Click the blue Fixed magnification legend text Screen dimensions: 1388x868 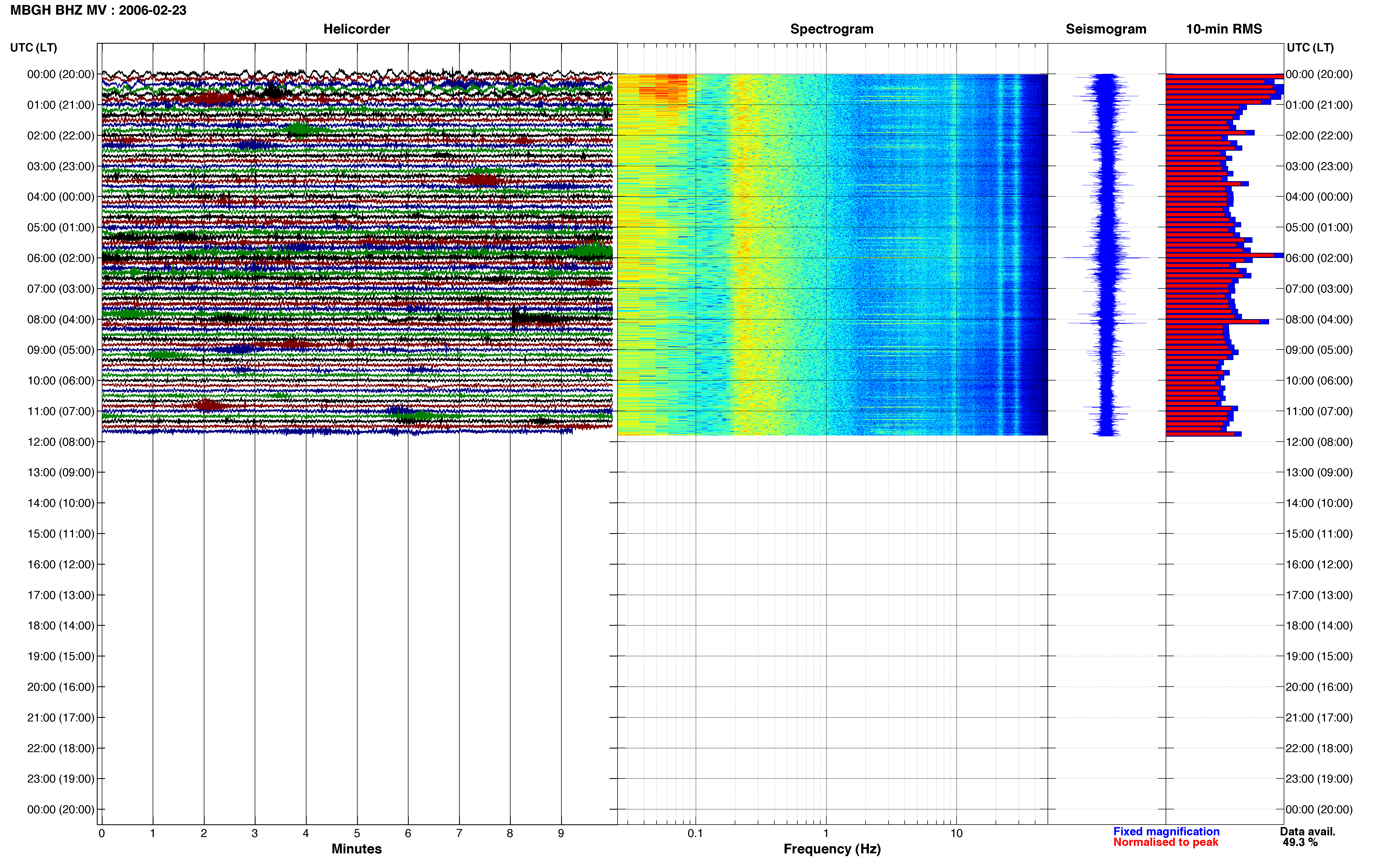pyautogui.click(x=1166, y=831)
